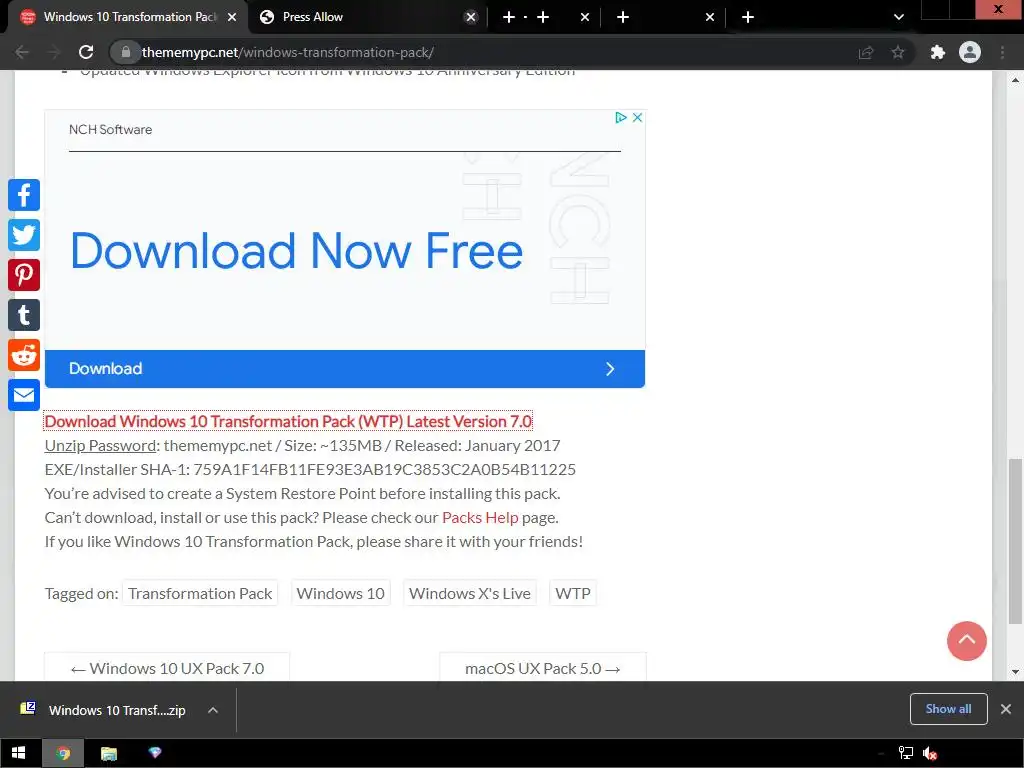Open the WTP tag
1024x768 pixels.
pos(573,593)
